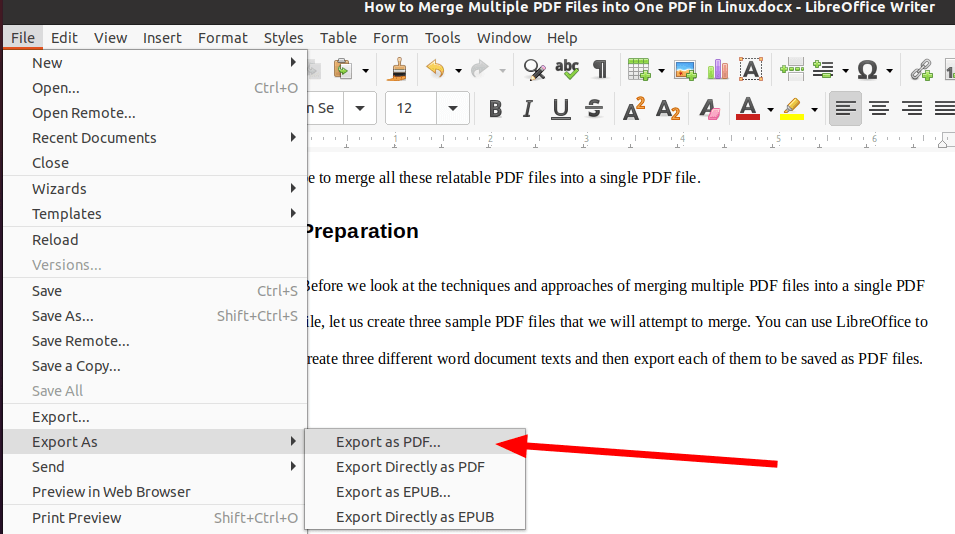The height and width of the screenshot is (534, 955).
Task: Open the Insert Table dropdown arrow
Action: point(661,71)
